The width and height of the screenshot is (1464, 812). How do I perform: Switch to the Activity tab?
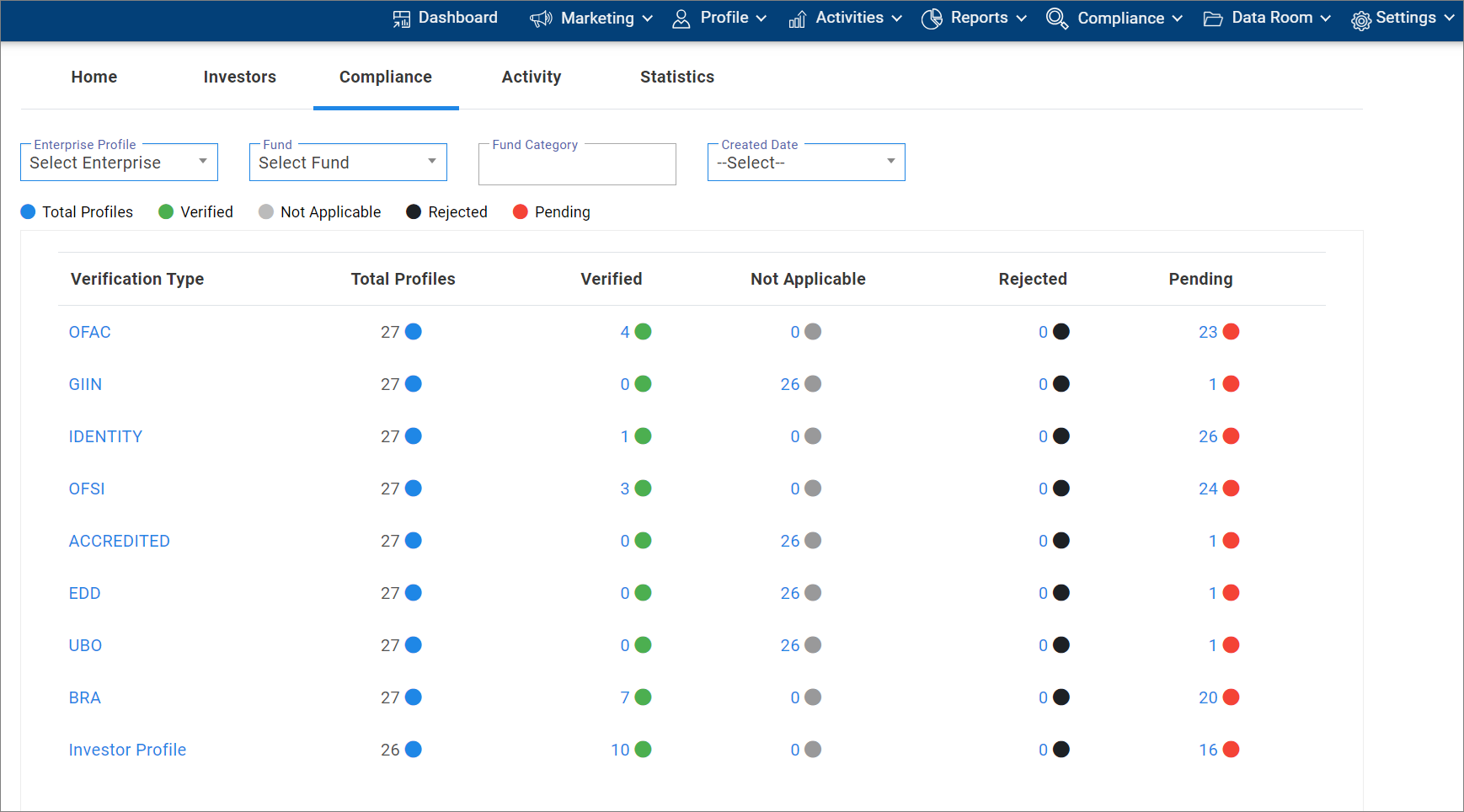(532, 77)
